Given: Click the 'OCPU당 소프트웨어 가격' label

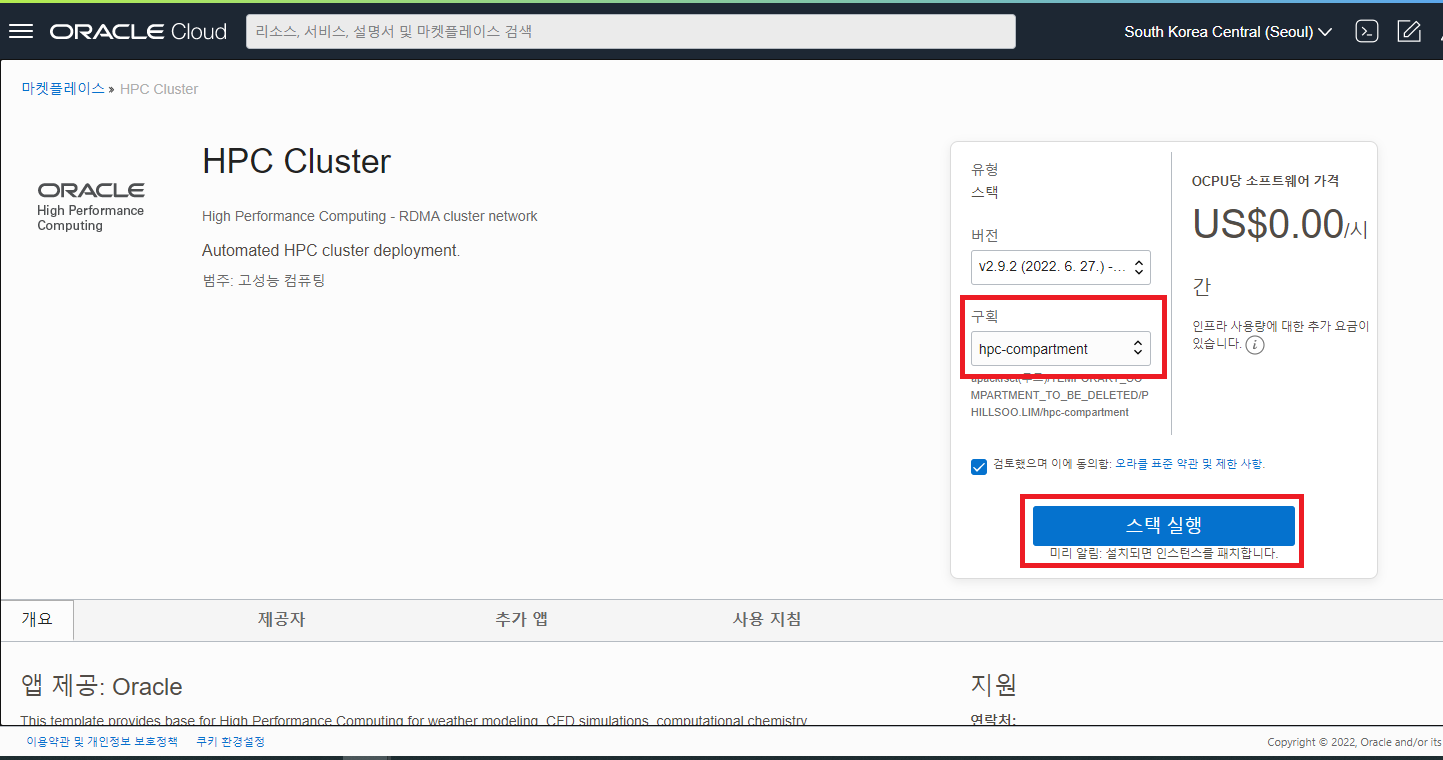Looking at the screenshot, I should [1265, 181].
